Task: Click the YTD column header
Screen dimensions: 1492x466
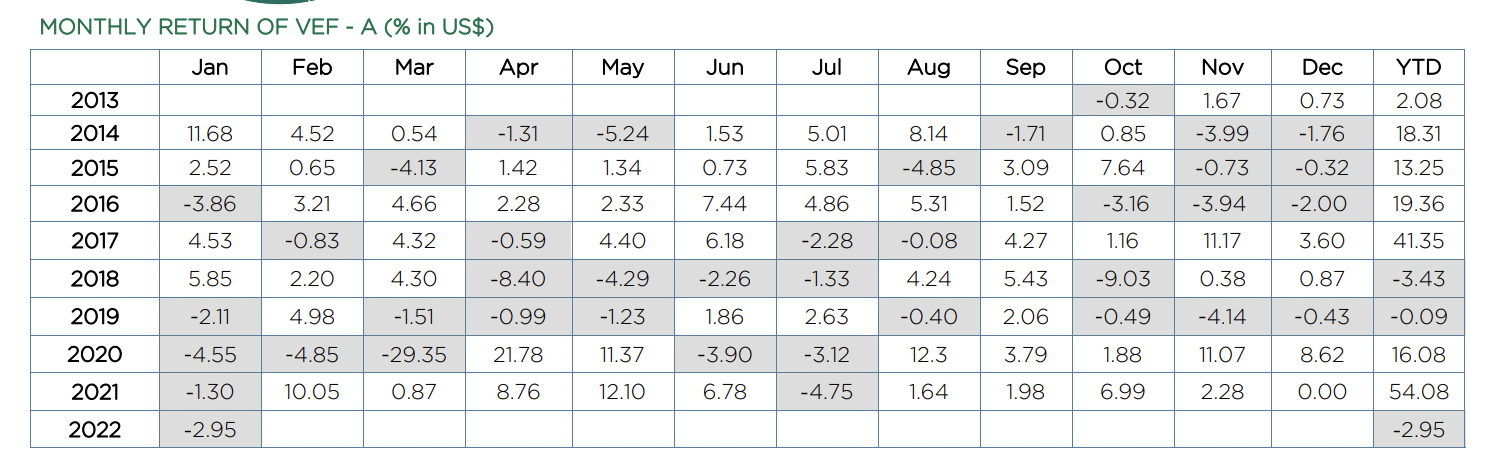Action: [x=1418, y=67]
